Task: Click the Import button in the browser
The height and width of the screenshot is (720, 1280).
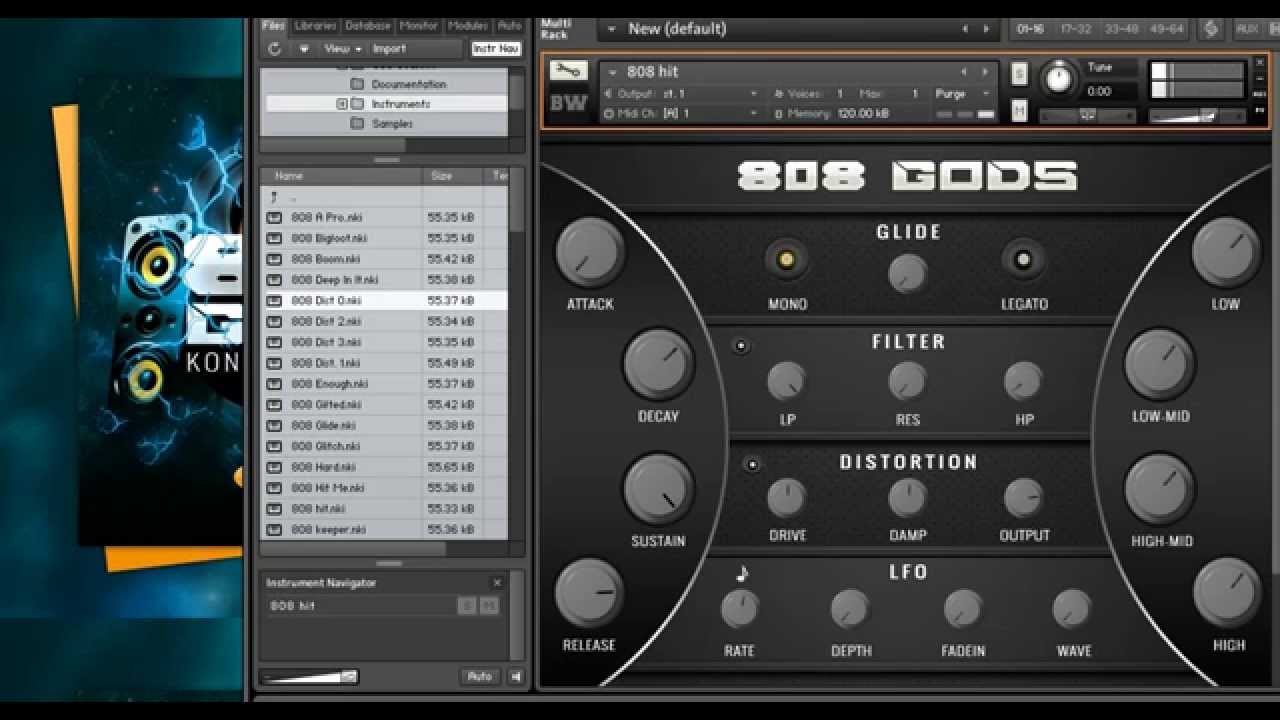Action: point(390,48)
